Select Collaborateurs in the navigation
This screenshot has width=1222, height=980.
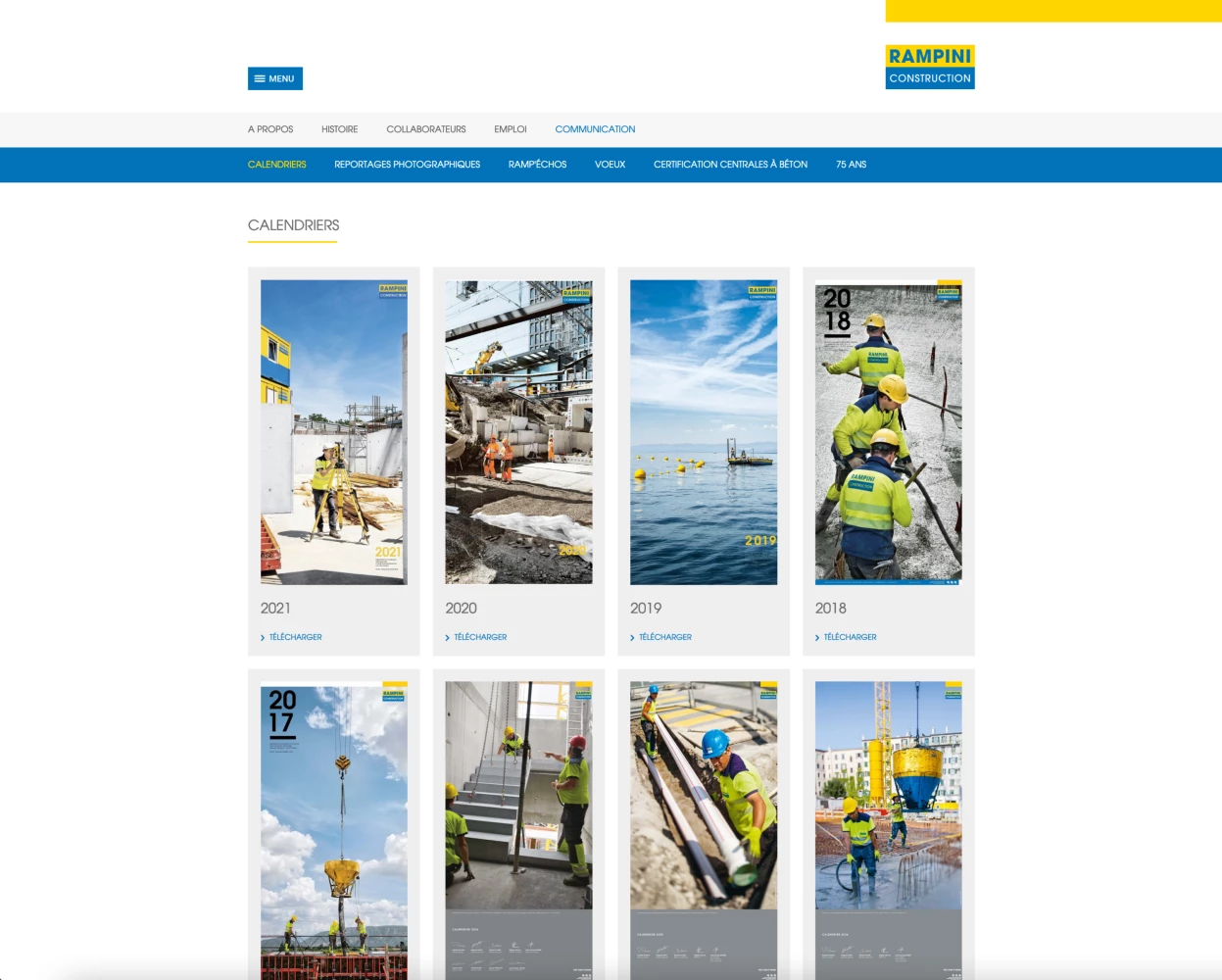click(425, 129)
